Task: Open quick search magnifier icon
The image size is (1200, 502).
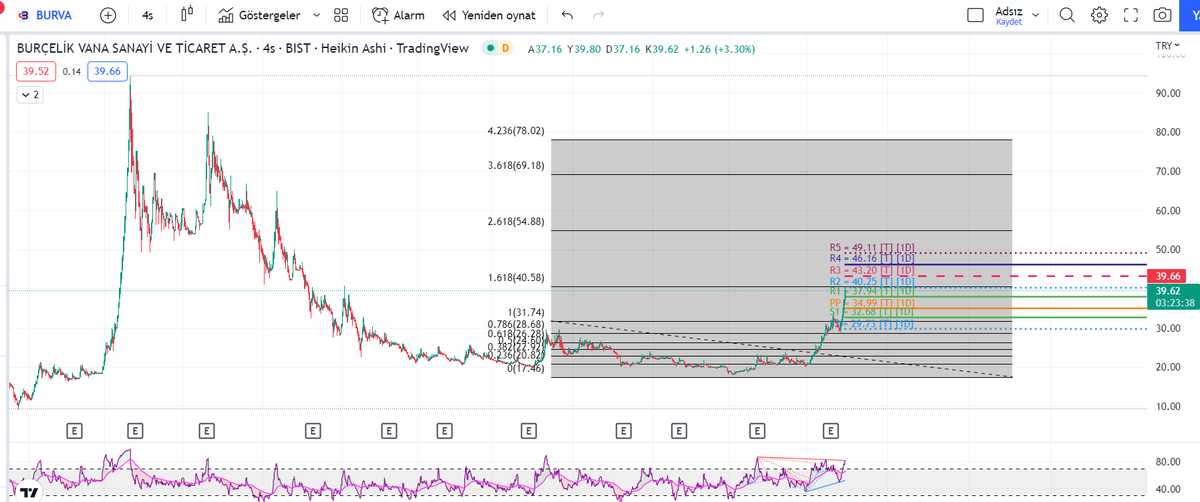Action: pyautogui.click(x=1067, y=15)
